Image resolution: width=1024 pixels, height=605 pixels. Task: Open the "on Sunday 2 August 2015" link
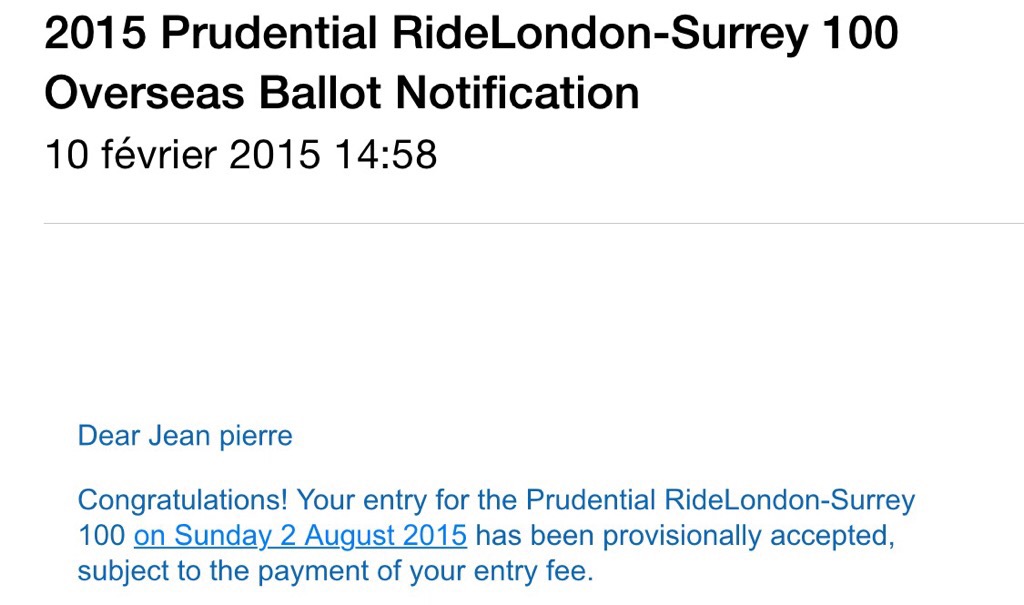(x=300, y=536)
